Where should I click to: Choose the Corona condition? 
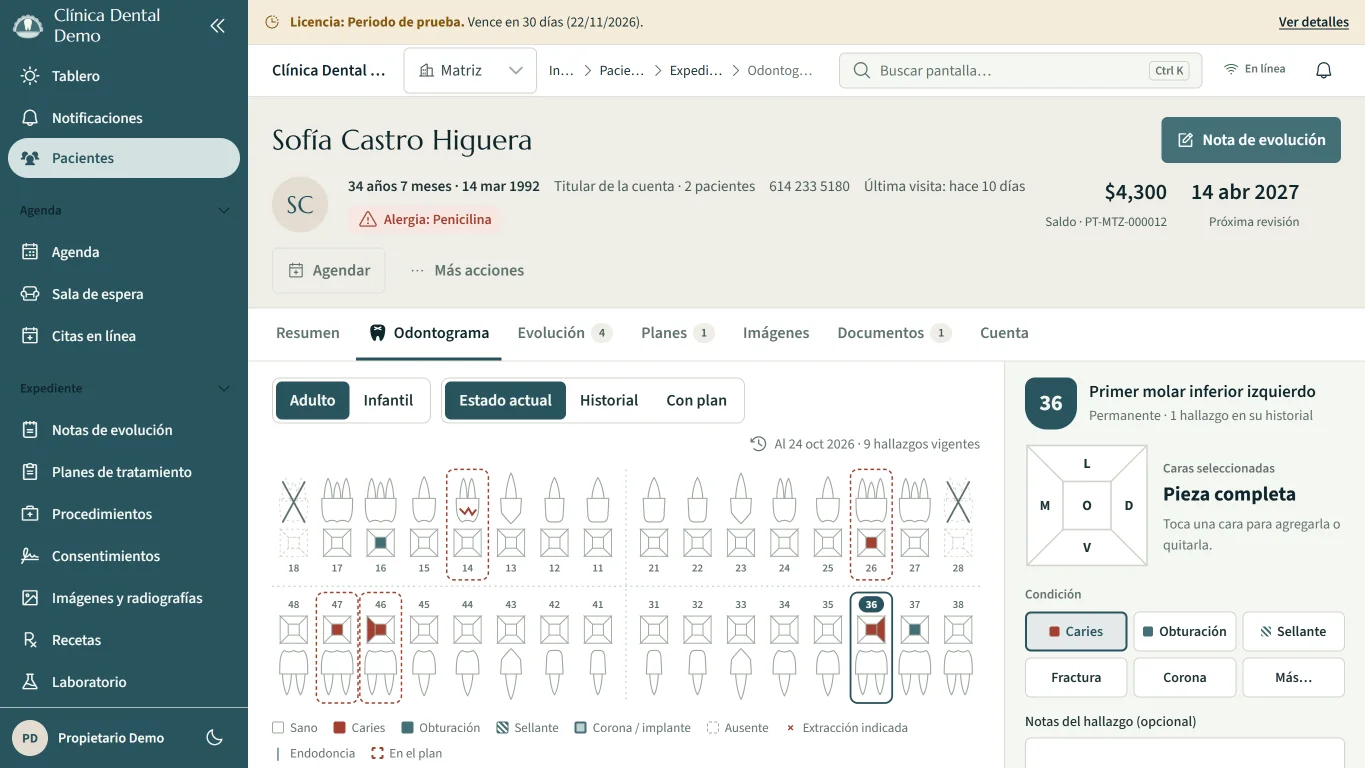(x=1185, y=677)
